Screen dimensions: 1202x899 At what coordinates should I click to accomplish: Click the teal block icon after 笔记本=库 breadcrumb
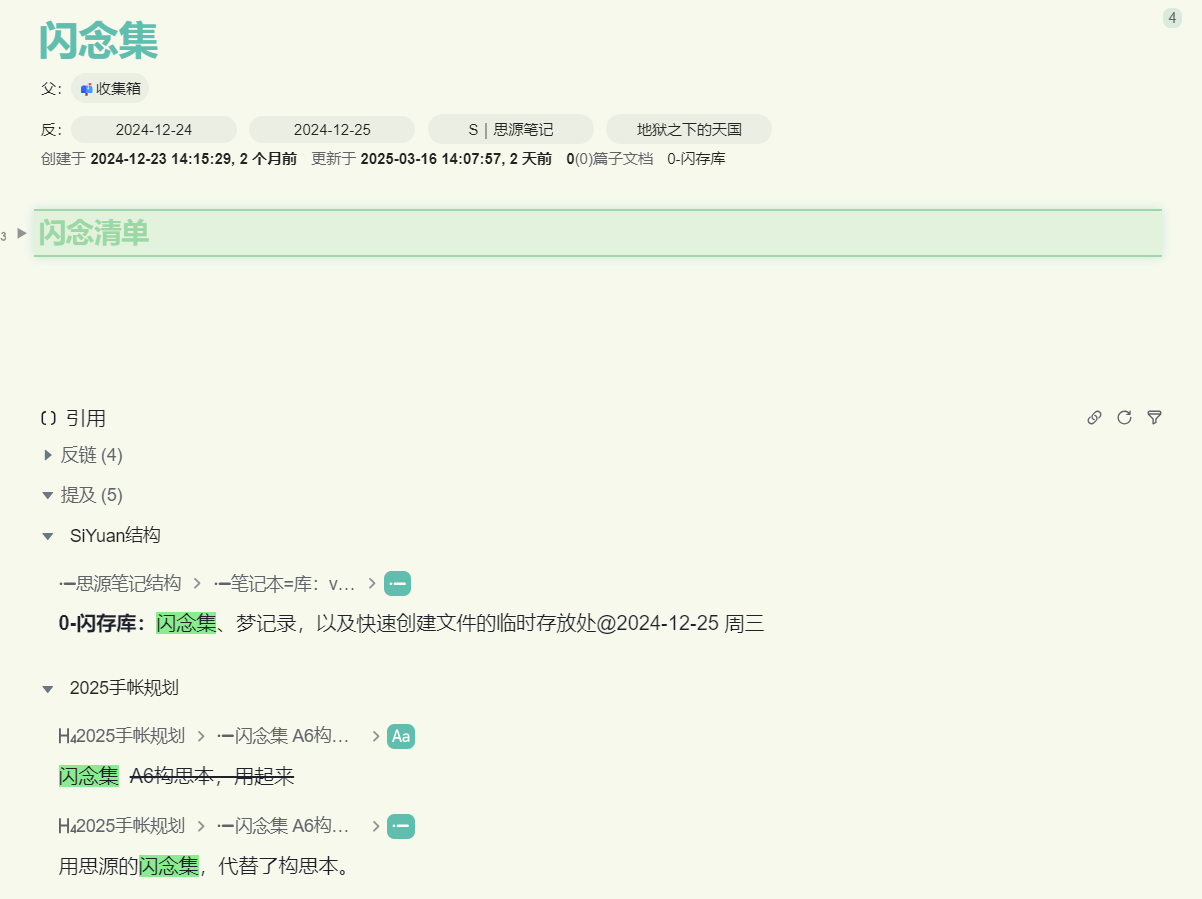coord(397,582)
